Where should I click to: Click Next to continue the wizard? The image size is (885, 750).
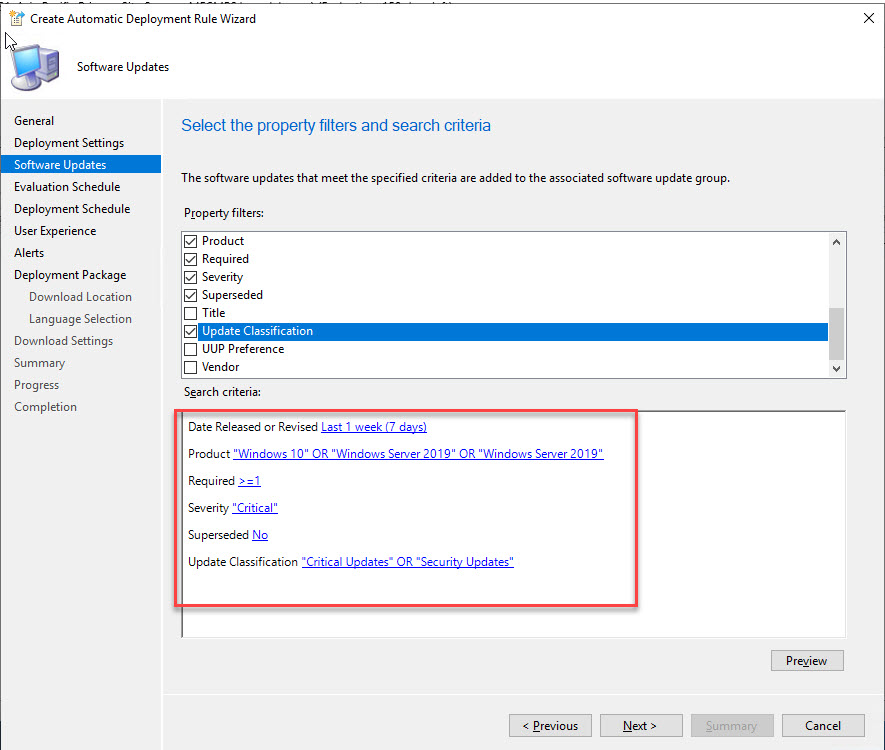(640, 726)
